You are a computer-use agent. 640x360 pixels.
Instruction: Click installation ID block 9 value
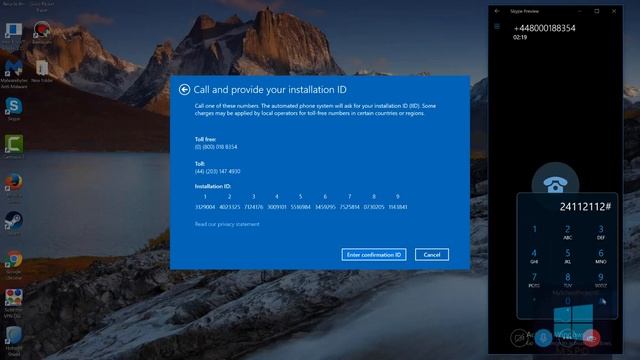tap(398, 207)
